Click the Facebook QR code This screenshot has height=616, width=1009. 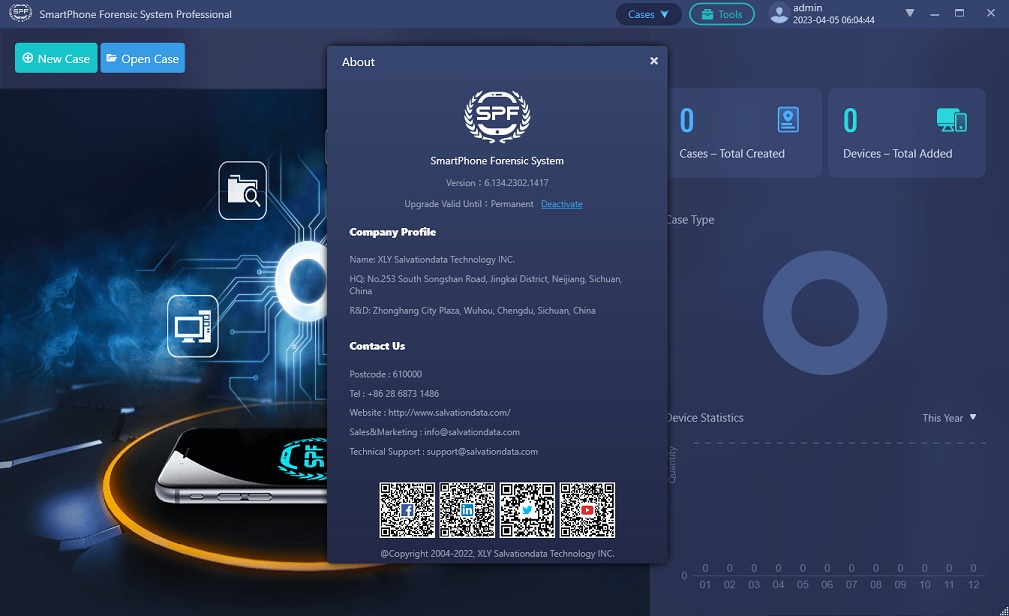point(407,510)
